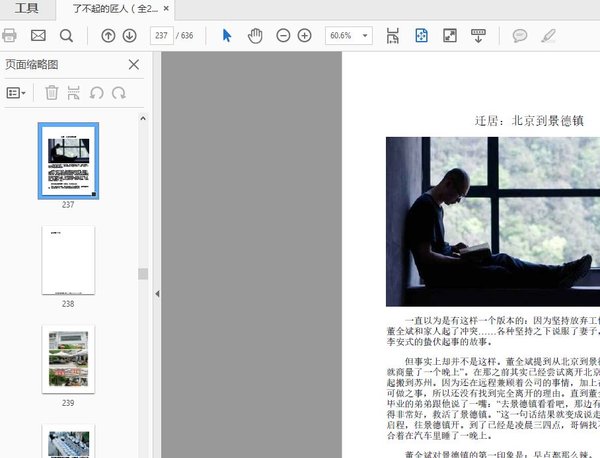Close the 了不起的匠人 document tab
Viewport: 600px width, 458px height.
[x=166, y=8]
